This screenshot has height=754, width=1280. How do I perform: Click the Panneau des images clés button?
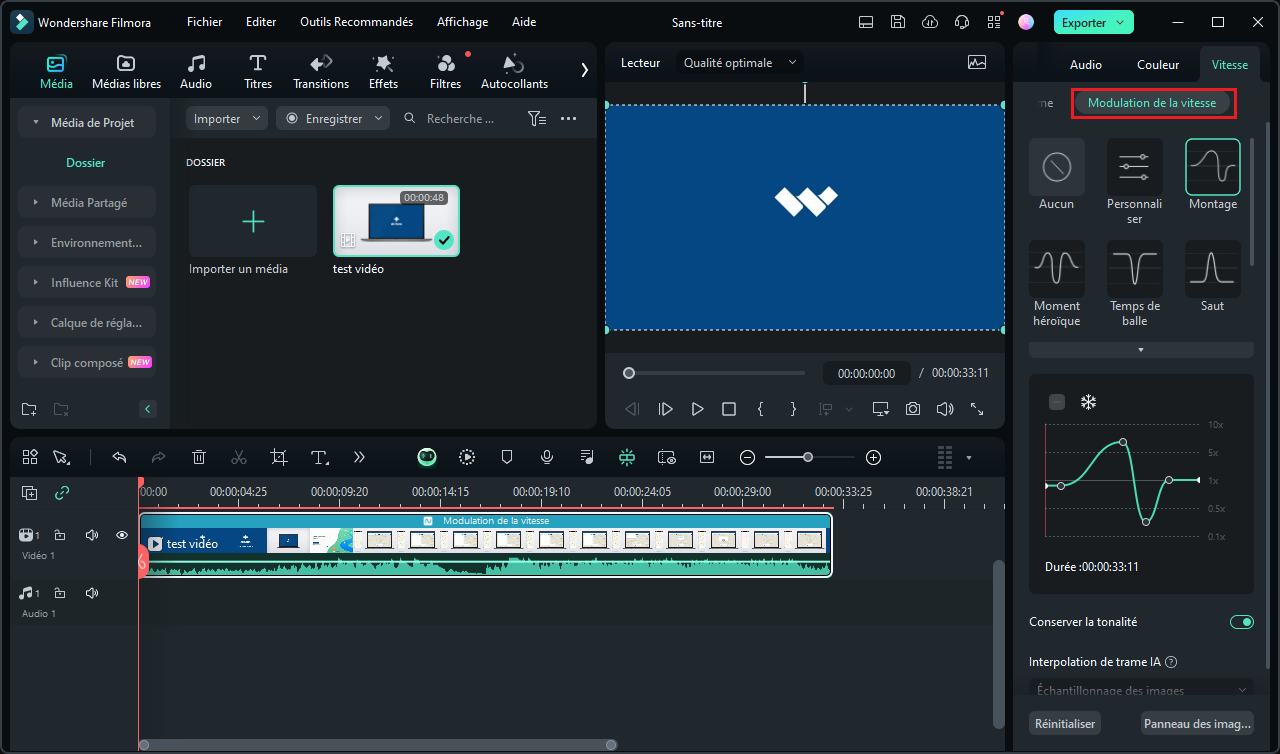(x=1198, y=723)
